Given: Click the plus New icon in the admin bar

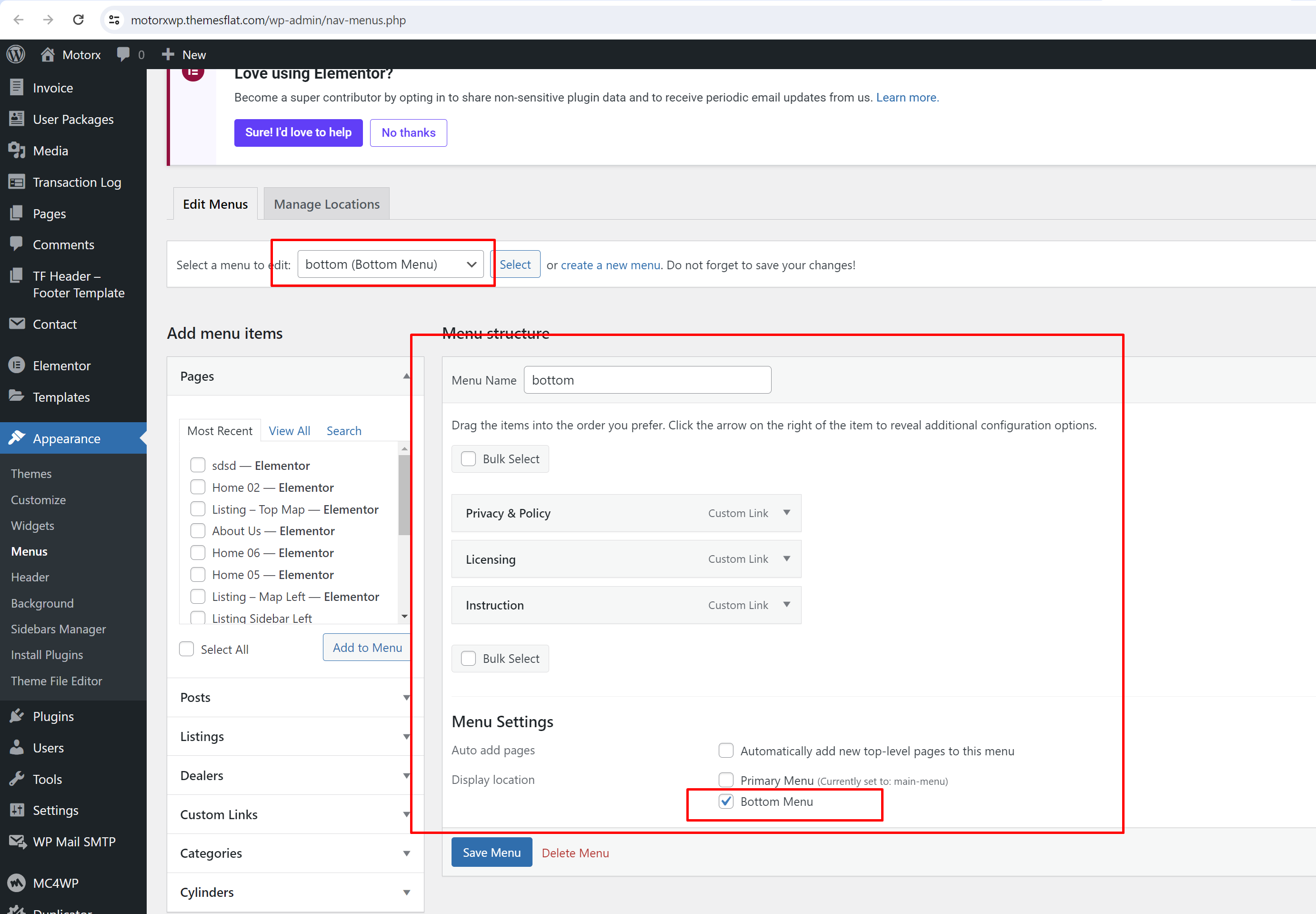Looking at the screenshot, I should pyautogui.click(x=168, y=54).
